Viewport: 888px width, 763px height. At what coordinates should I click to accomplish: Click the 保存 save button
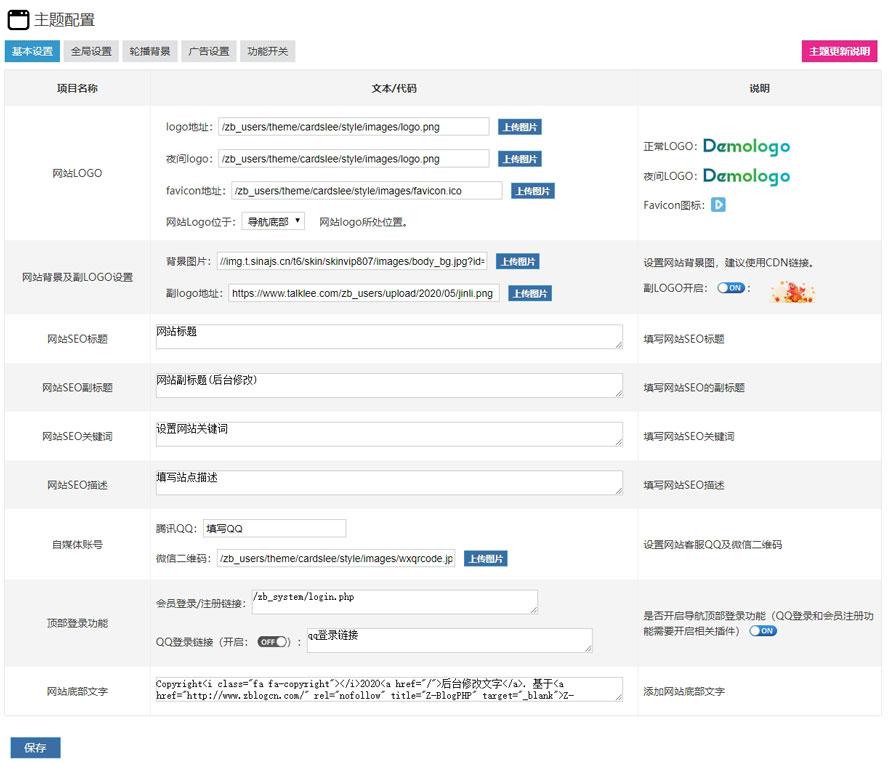click(36, 747)
